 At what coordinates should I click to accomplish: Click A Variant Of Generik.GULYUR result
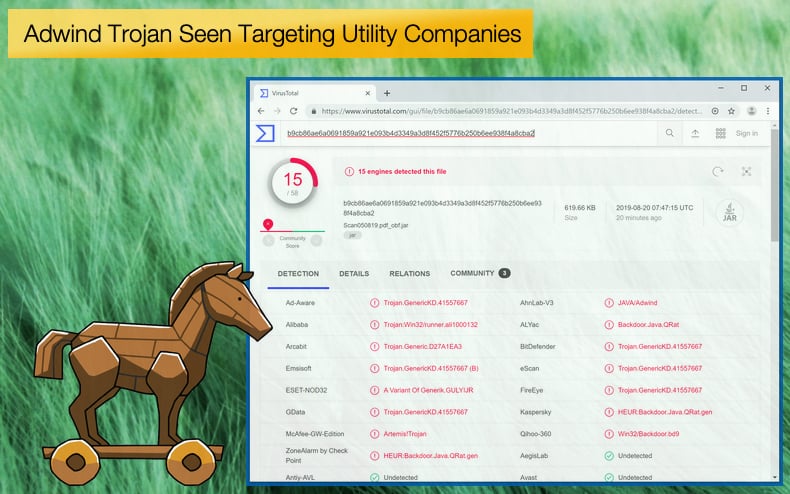(x=428, y=390)
